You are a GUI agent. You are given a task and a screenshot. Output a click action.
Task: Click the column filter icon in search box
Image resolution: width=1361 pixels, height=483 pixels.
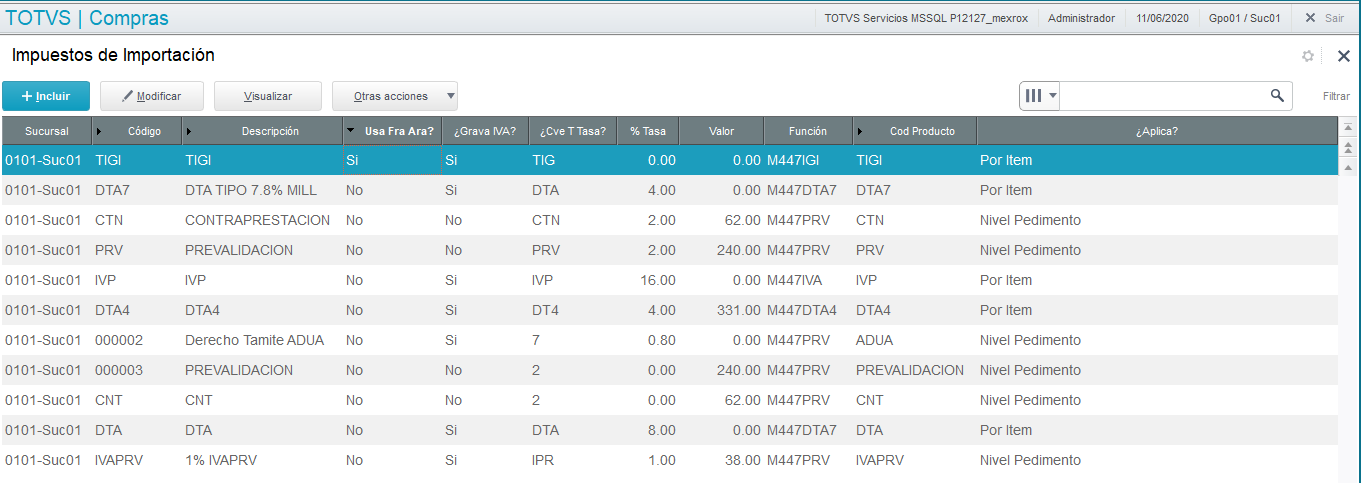point(1033,96)
